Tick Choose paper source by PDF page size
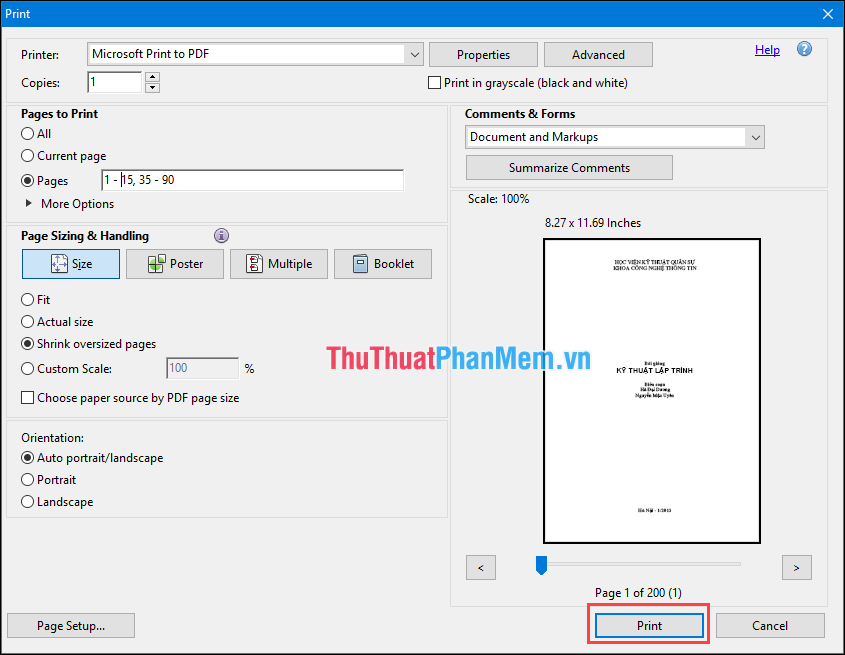 [x=27, y=398]
